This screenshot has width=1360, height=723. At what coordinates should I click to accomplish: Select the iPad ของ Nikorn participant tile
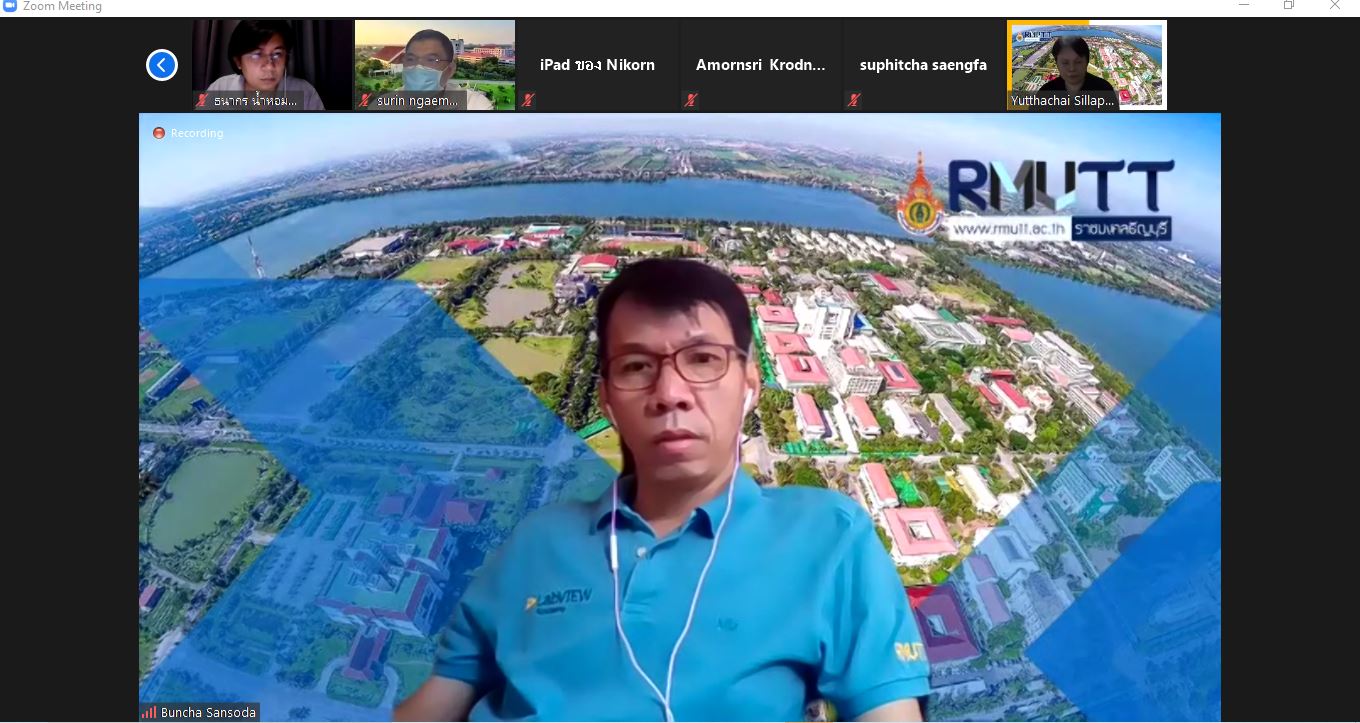597,65
